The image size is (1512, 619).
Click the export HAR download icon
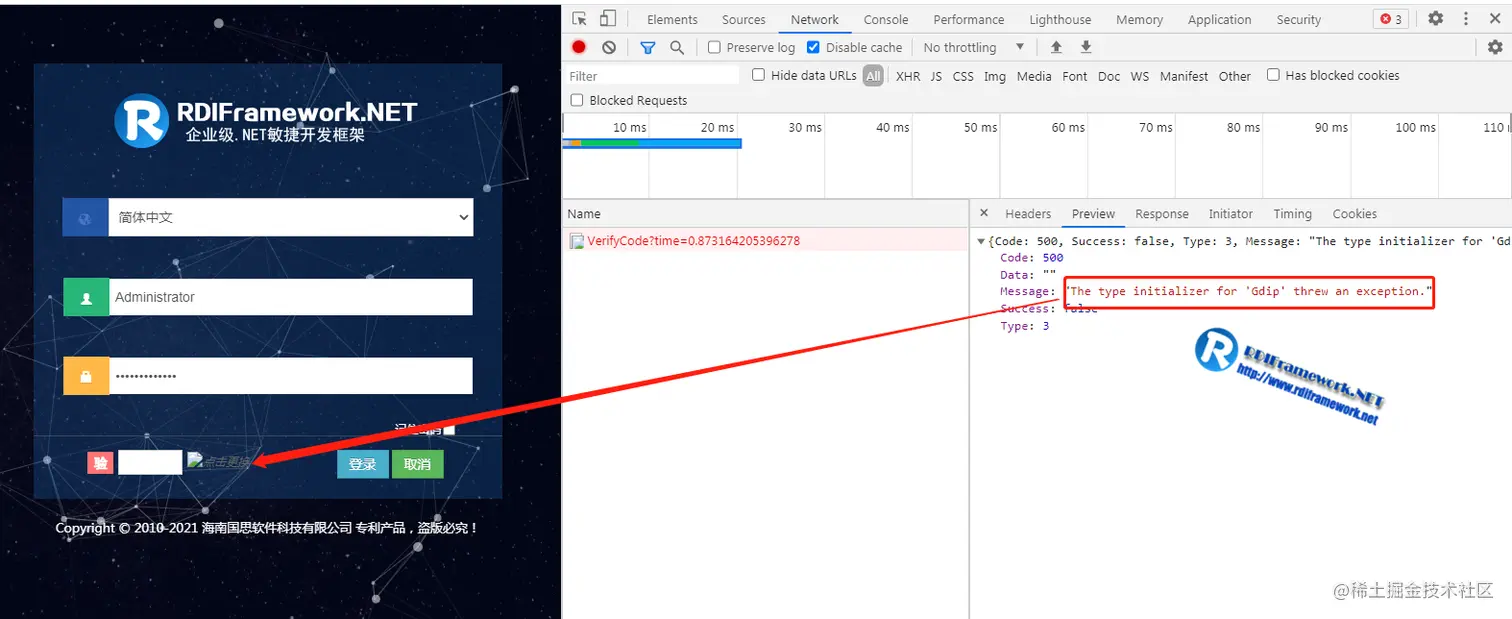point(1086,47)
